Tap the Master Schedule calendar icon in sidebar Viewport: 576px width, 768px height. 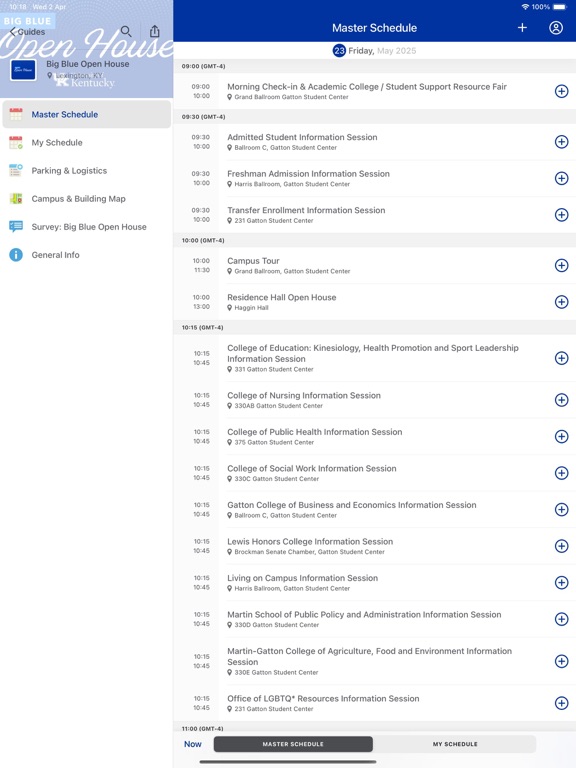tap(16, 114)
